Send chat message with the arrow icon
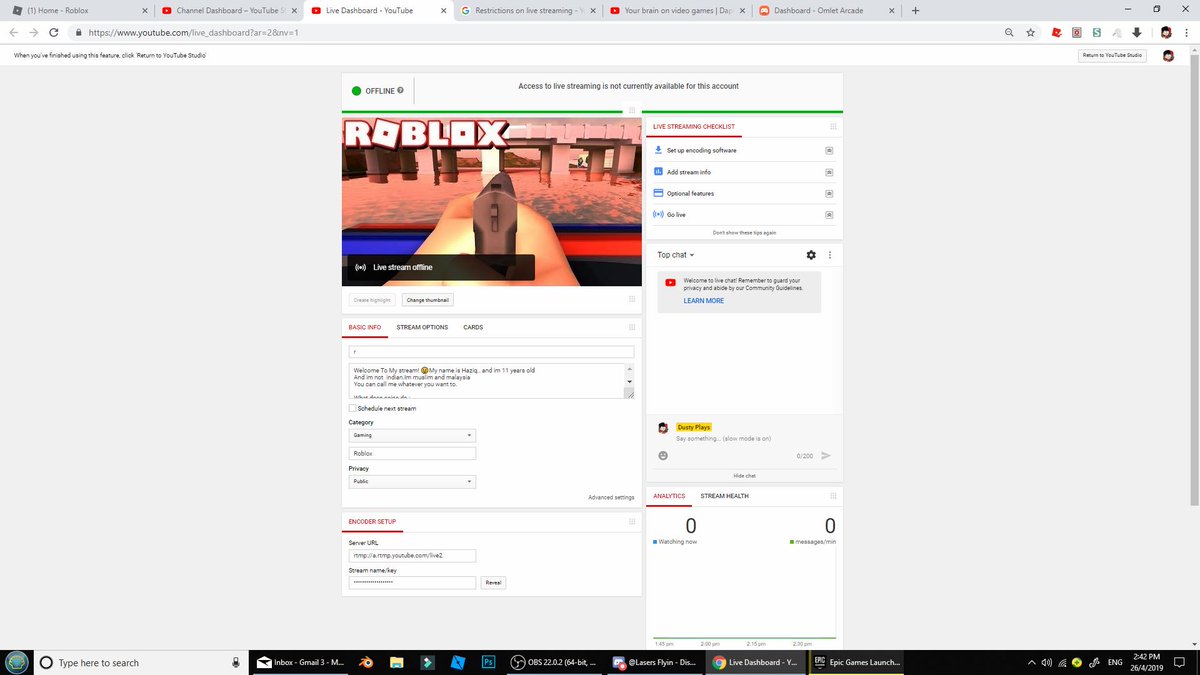Image resolution: width=1200 pixels, height=675 pixels. coord(826,455)
